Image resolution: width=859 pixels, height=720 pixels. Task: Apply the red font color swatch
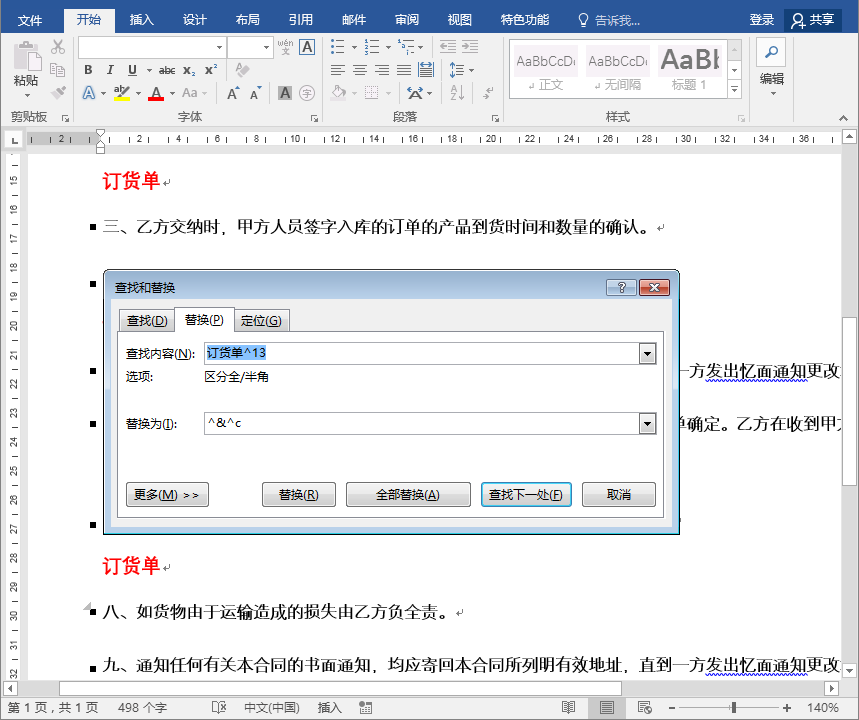(x=155, y=93)
